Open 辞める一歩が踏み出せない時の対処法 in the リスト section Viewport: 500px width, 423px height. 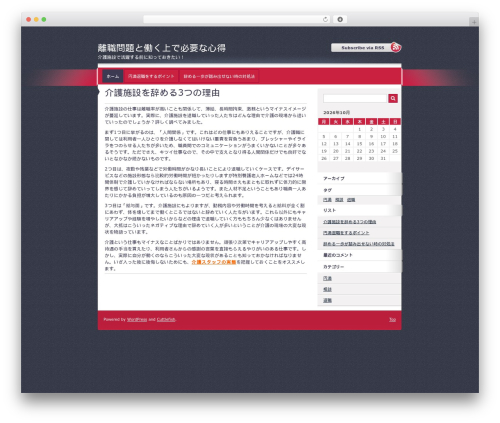coord(359,244)
